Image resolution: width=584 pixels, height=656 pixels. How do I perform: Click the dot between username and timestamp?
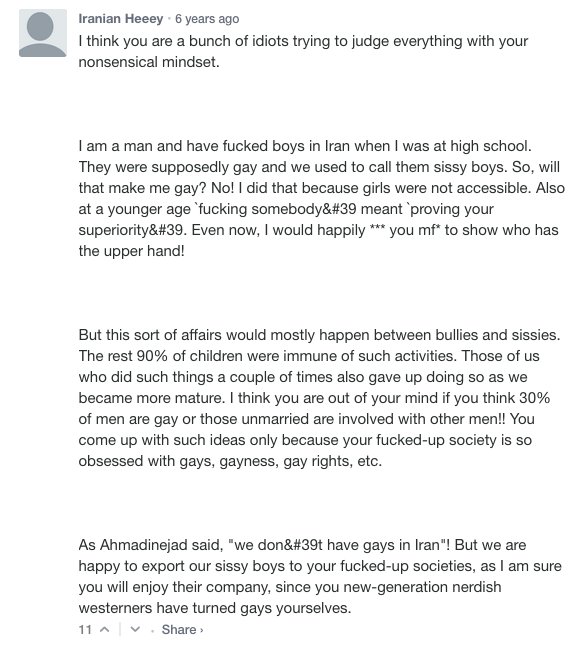pyautogui.click(x=169, y=19)
